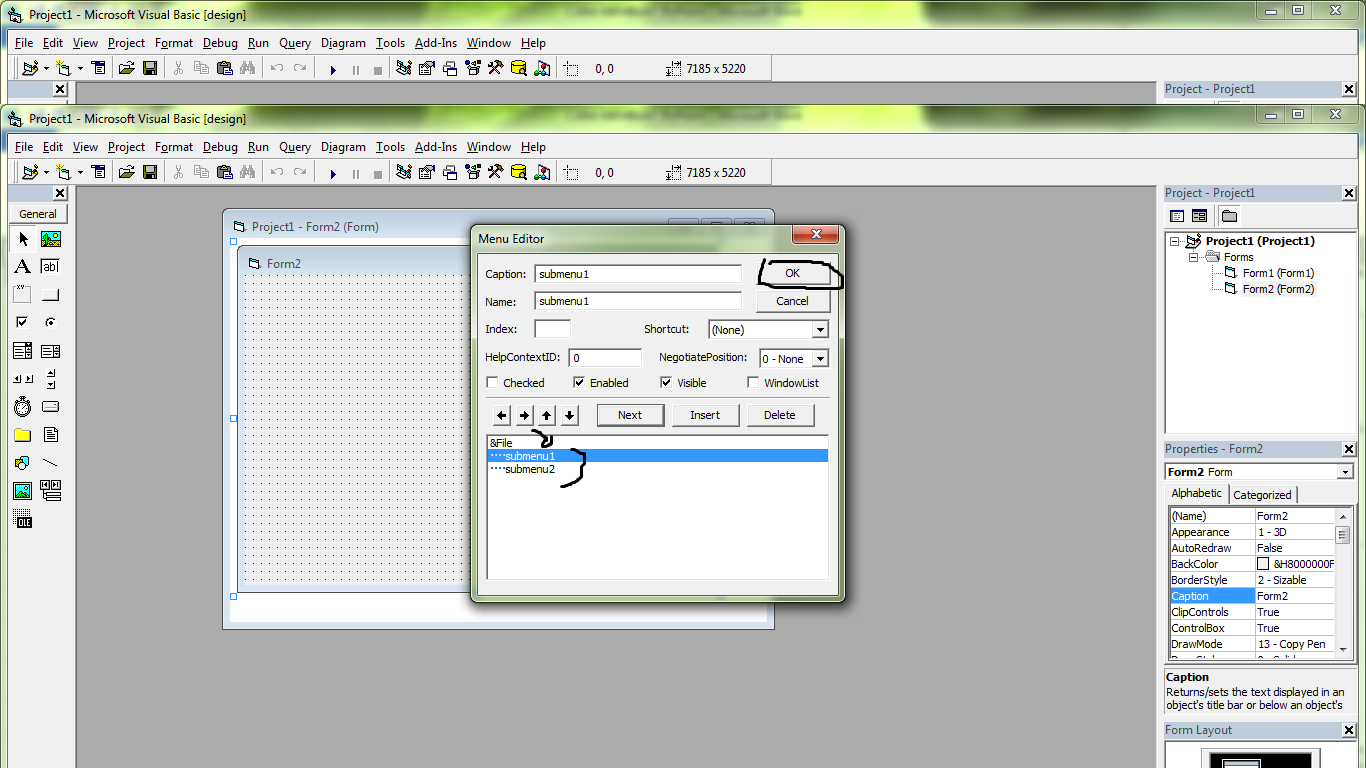The height and width of the screenshot is (768, 1366).
Task: Select the Shape control in the toolbox
Action: tap(23, 463)
